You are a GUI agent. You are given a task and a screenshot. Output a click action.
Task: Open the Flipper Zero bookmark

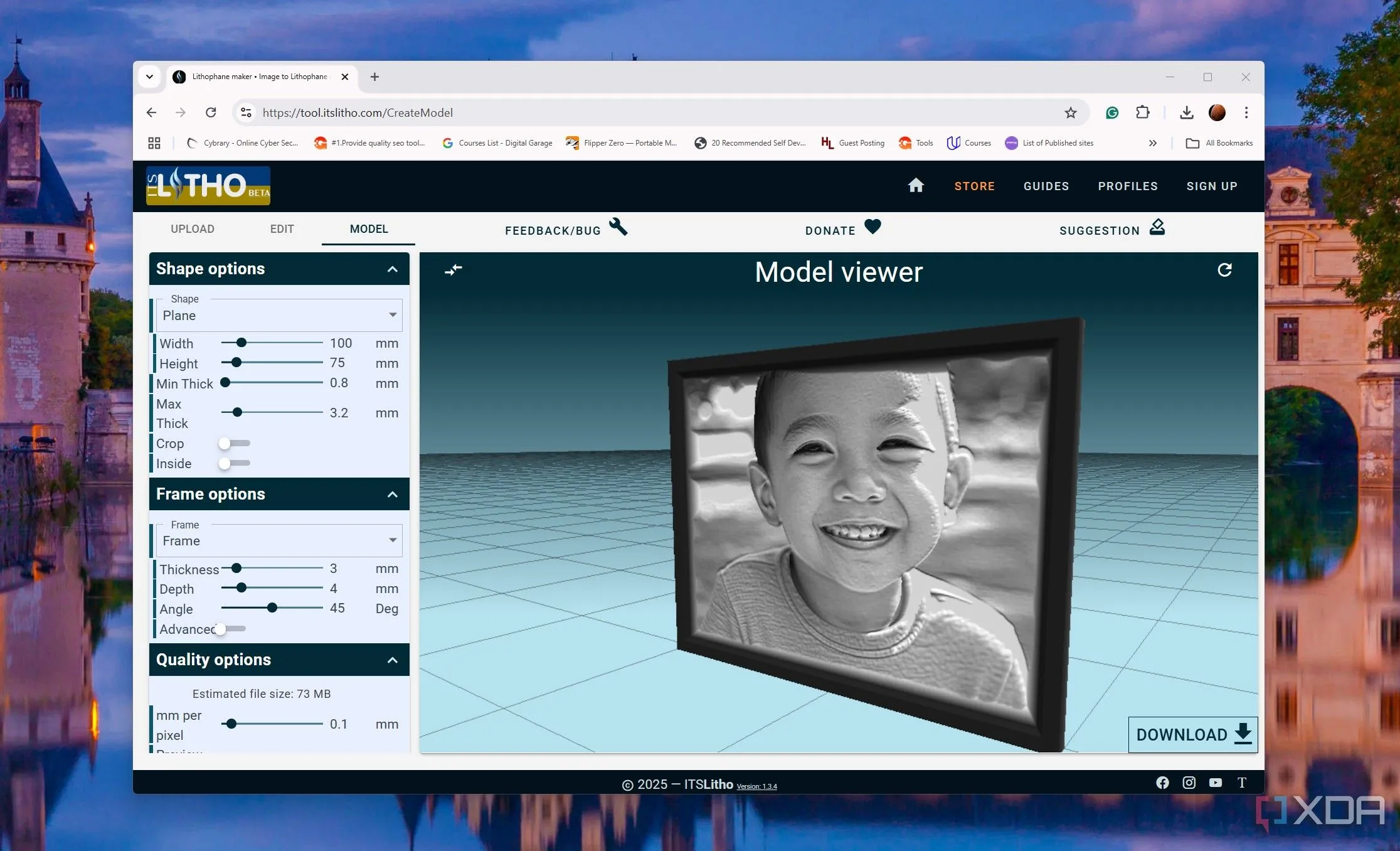621,143
